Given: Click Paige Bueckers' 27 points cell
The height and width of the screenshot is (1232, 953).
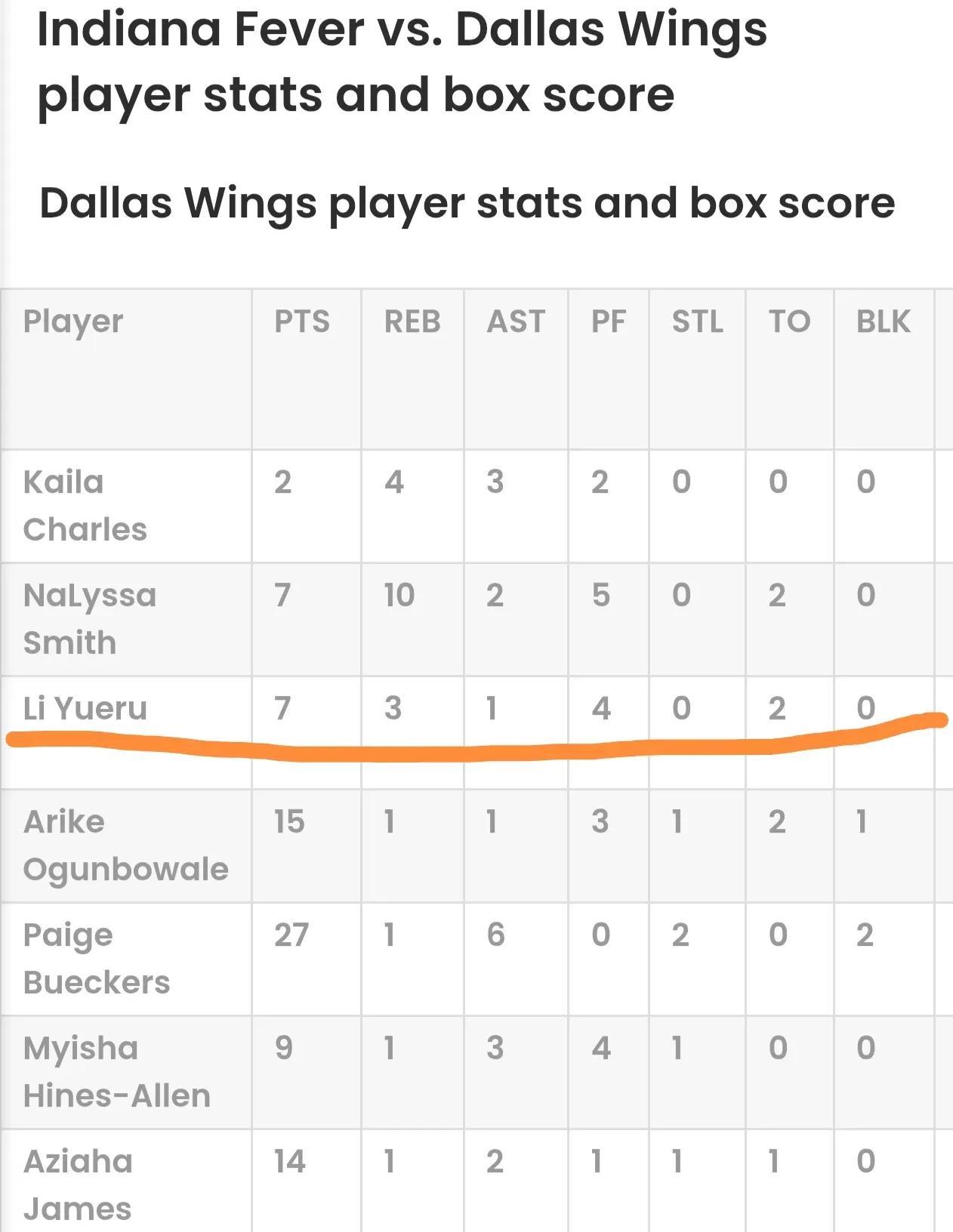Looking at the screenshot, I should coord(291,935).
